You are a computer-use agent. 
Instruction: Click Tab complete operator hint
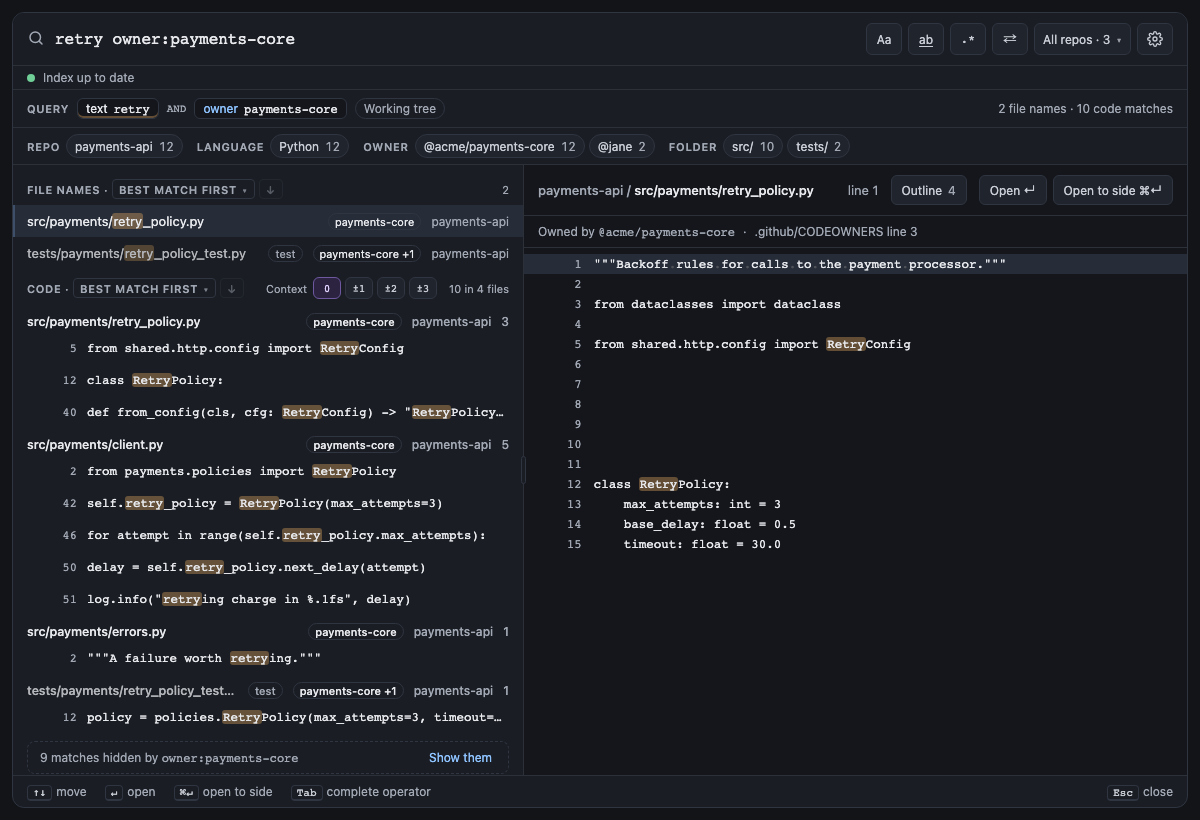361,792
